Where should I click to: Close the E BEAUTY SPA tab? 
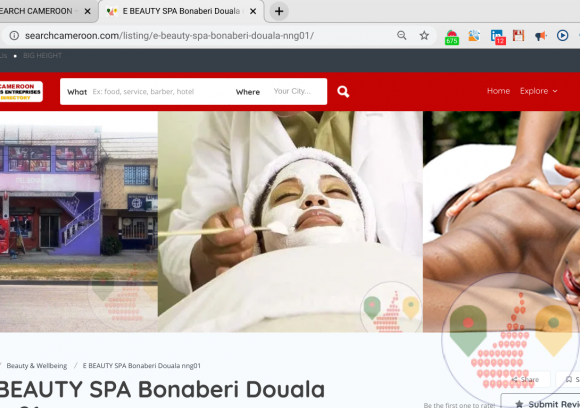coord(253,11)
